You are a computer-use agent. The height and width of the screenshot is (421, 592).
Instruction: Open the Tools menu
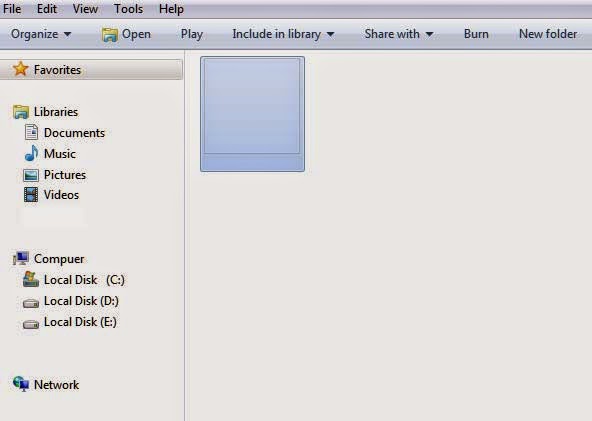coord(128,9)
